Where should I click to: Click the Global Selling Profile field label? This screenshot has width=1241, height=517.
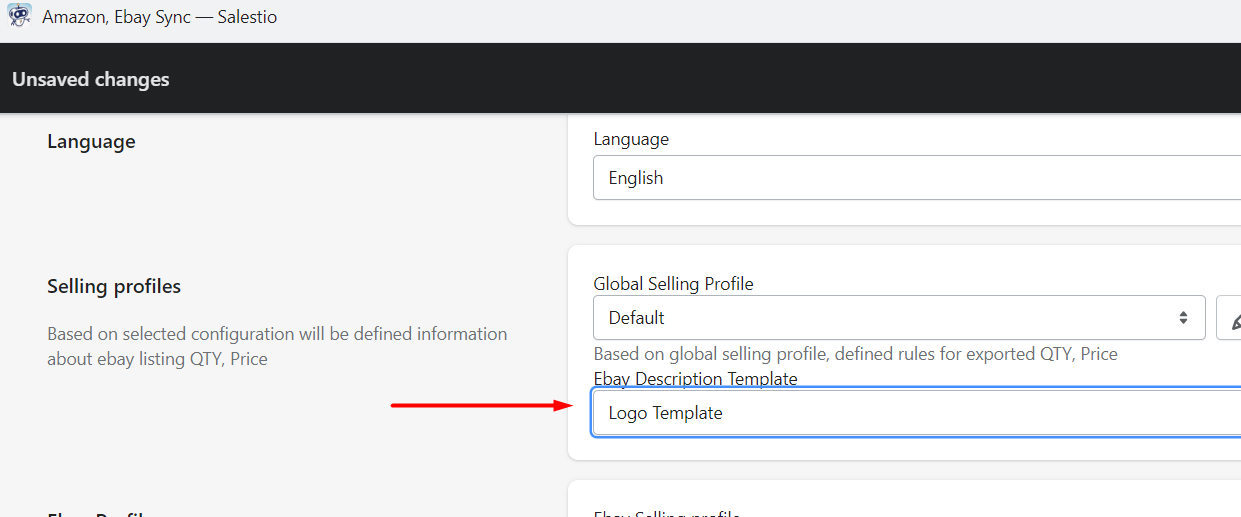(673, 284)
